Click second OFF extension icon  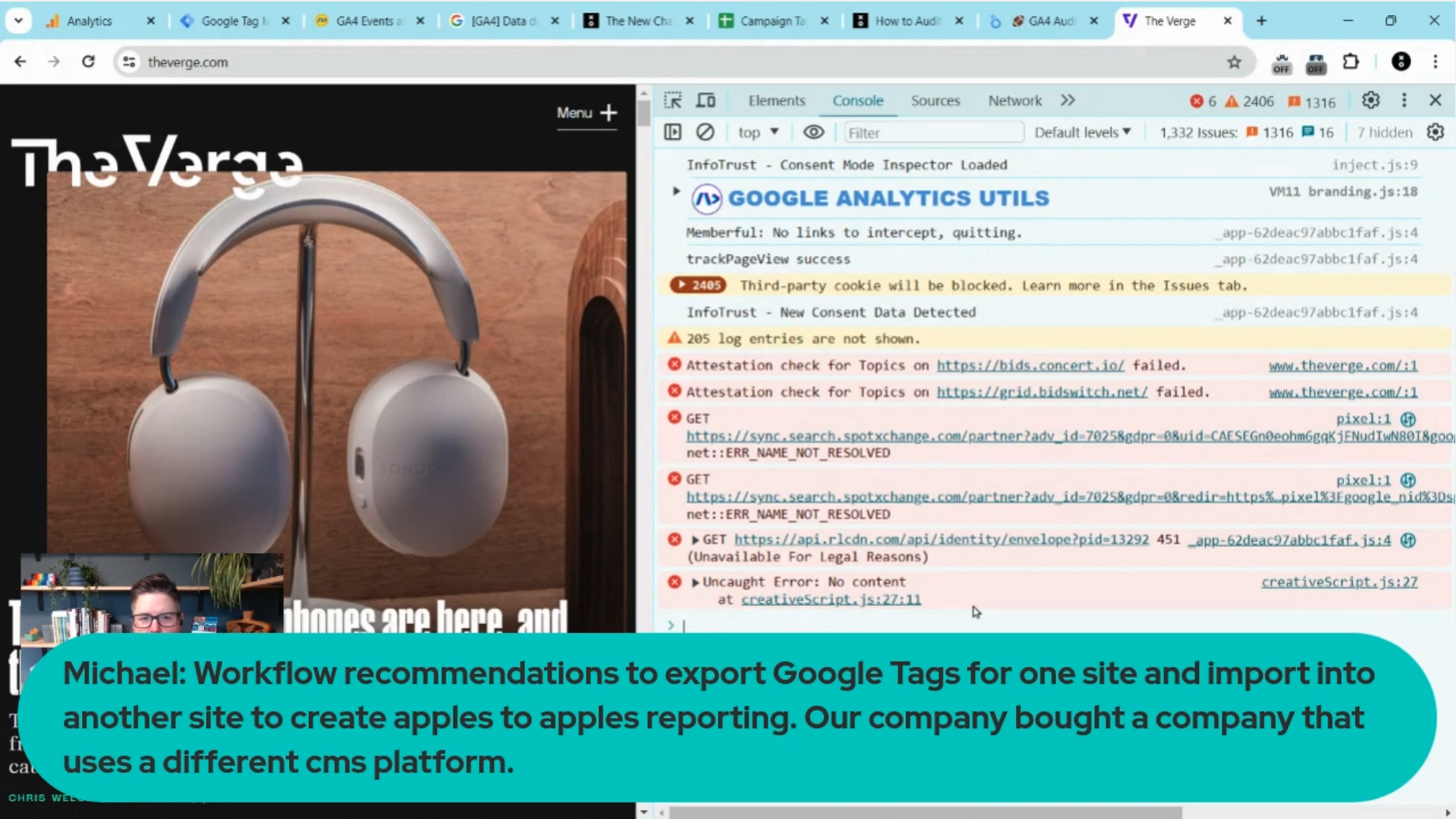pos(1316,63)
